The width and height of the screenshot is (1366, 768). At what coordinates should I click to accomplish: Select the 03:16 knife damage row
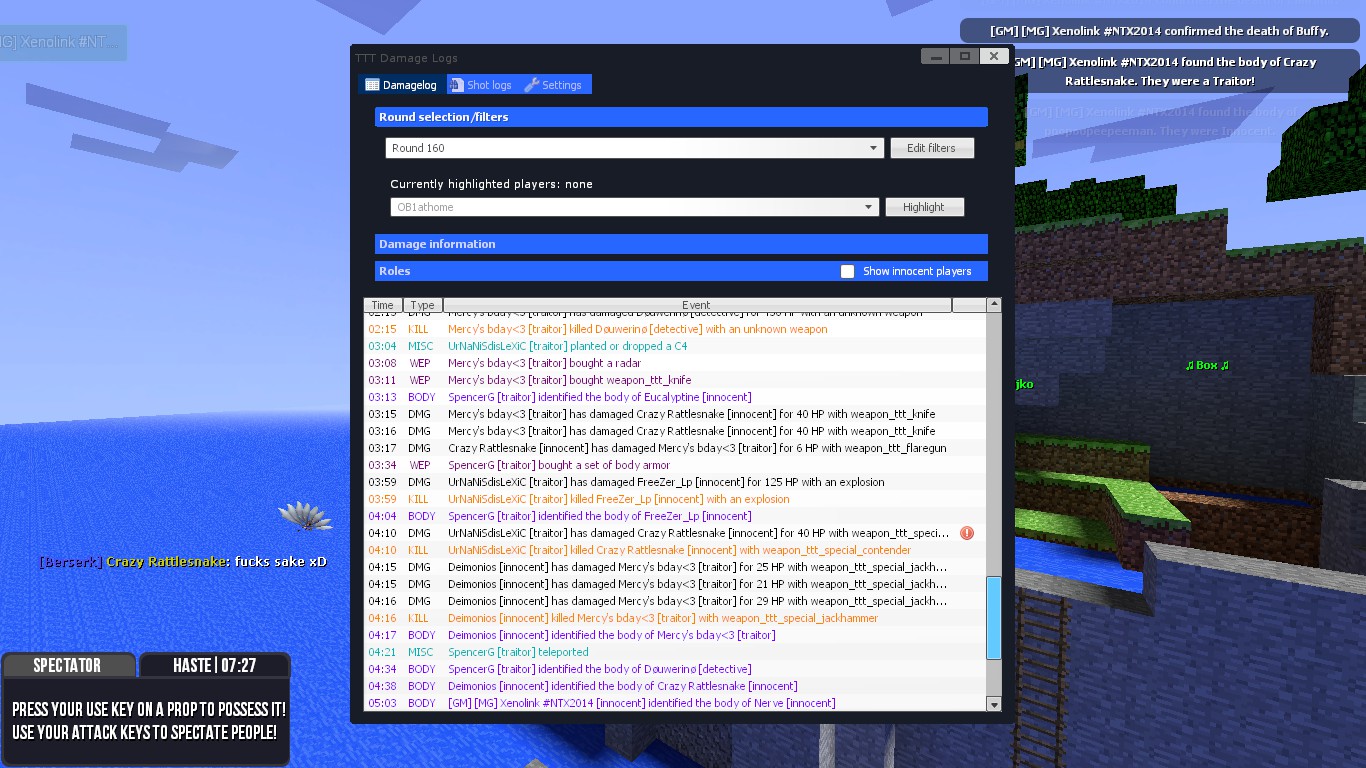coord(675,431)
